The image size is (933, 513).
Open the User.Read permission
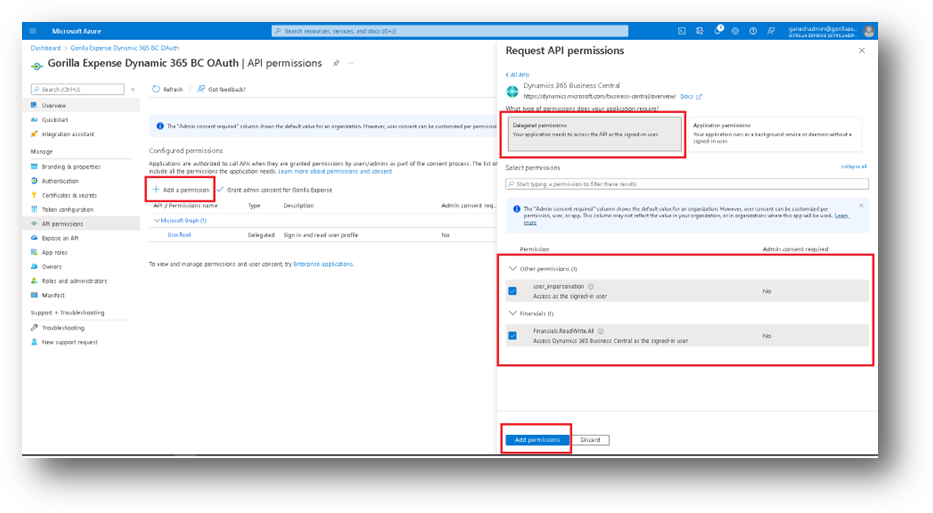pos(179,235)
